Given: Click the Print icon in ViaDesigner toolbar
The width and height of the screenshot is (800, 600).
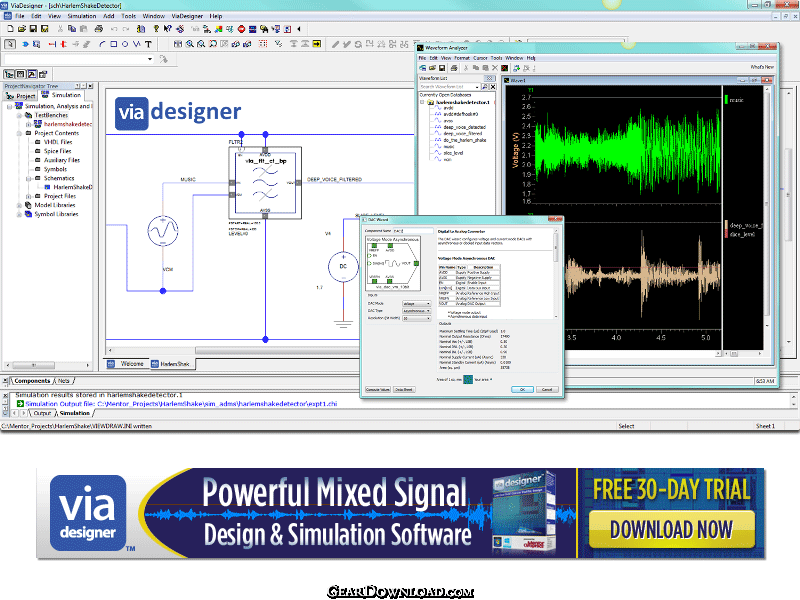Looking at the screenshot, I should point(98,29).
